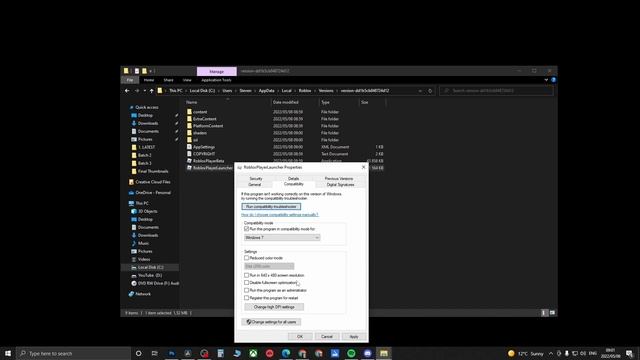Click Run compatibility troubleshooter button
640x360 pixels.
pos(271,207)
